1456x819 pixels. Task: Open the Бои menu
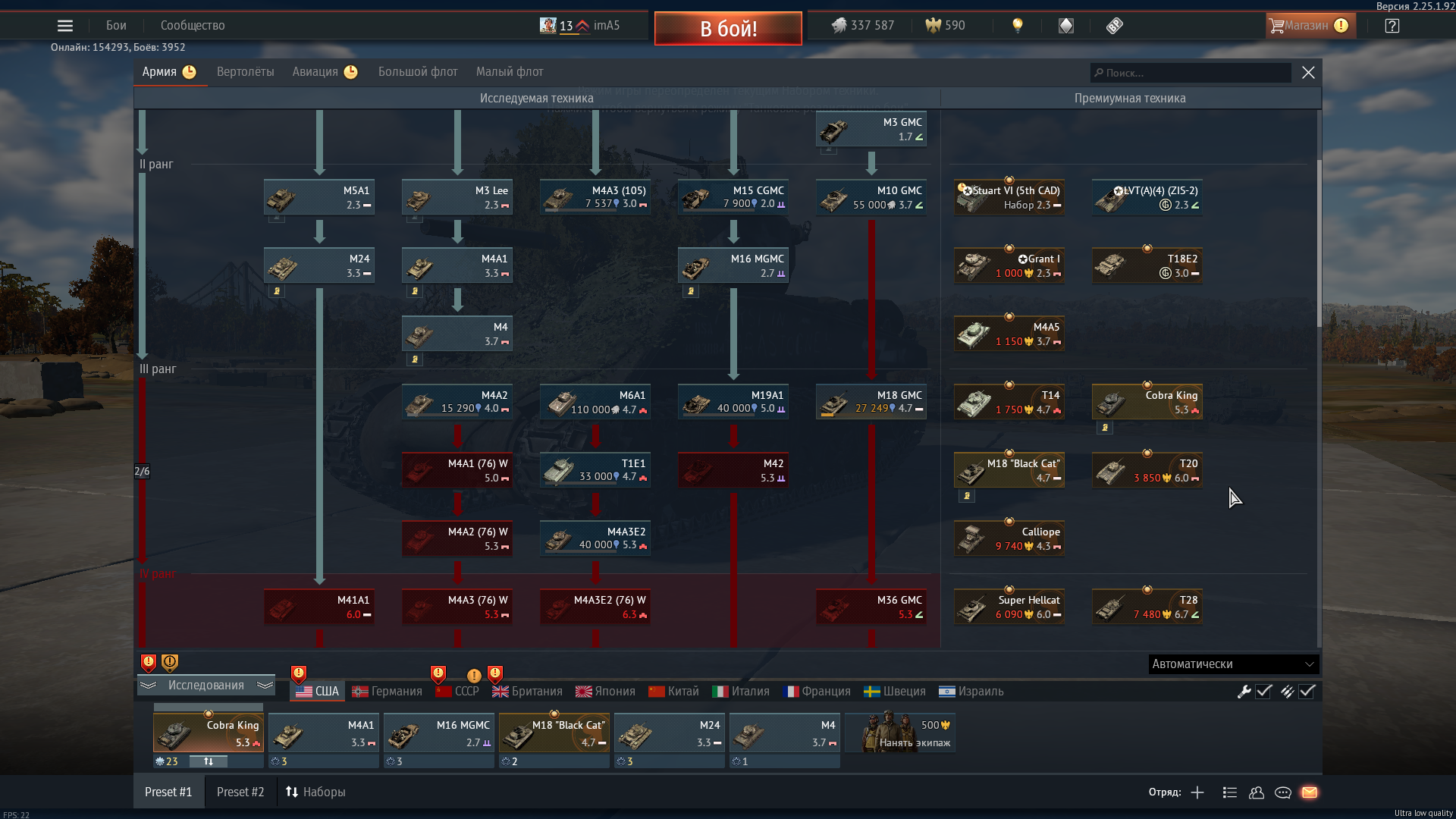pos(116,26)
